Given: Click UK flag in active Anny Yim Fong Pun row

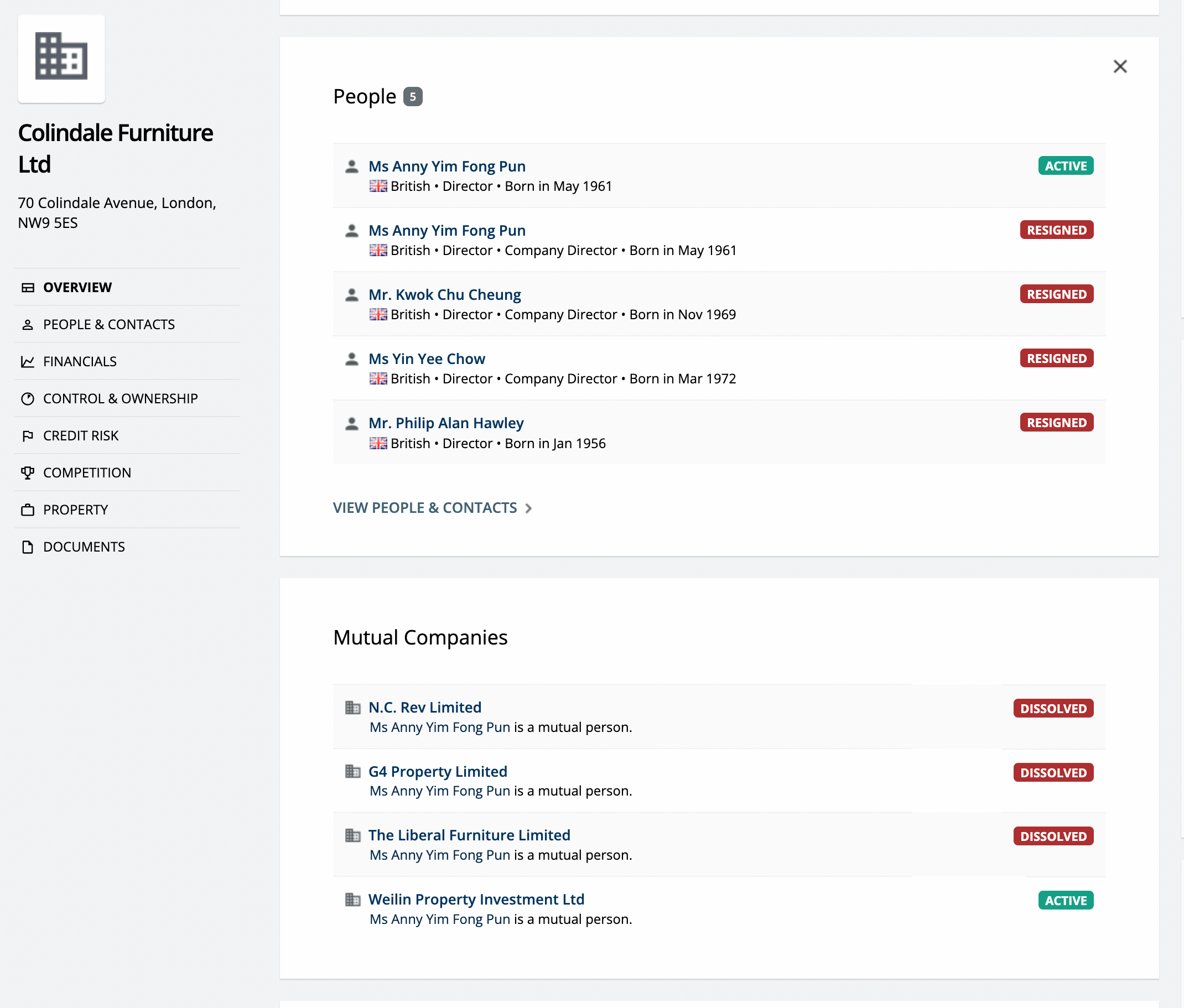Looking at the screenshot, I should click(x=378, y=186).
